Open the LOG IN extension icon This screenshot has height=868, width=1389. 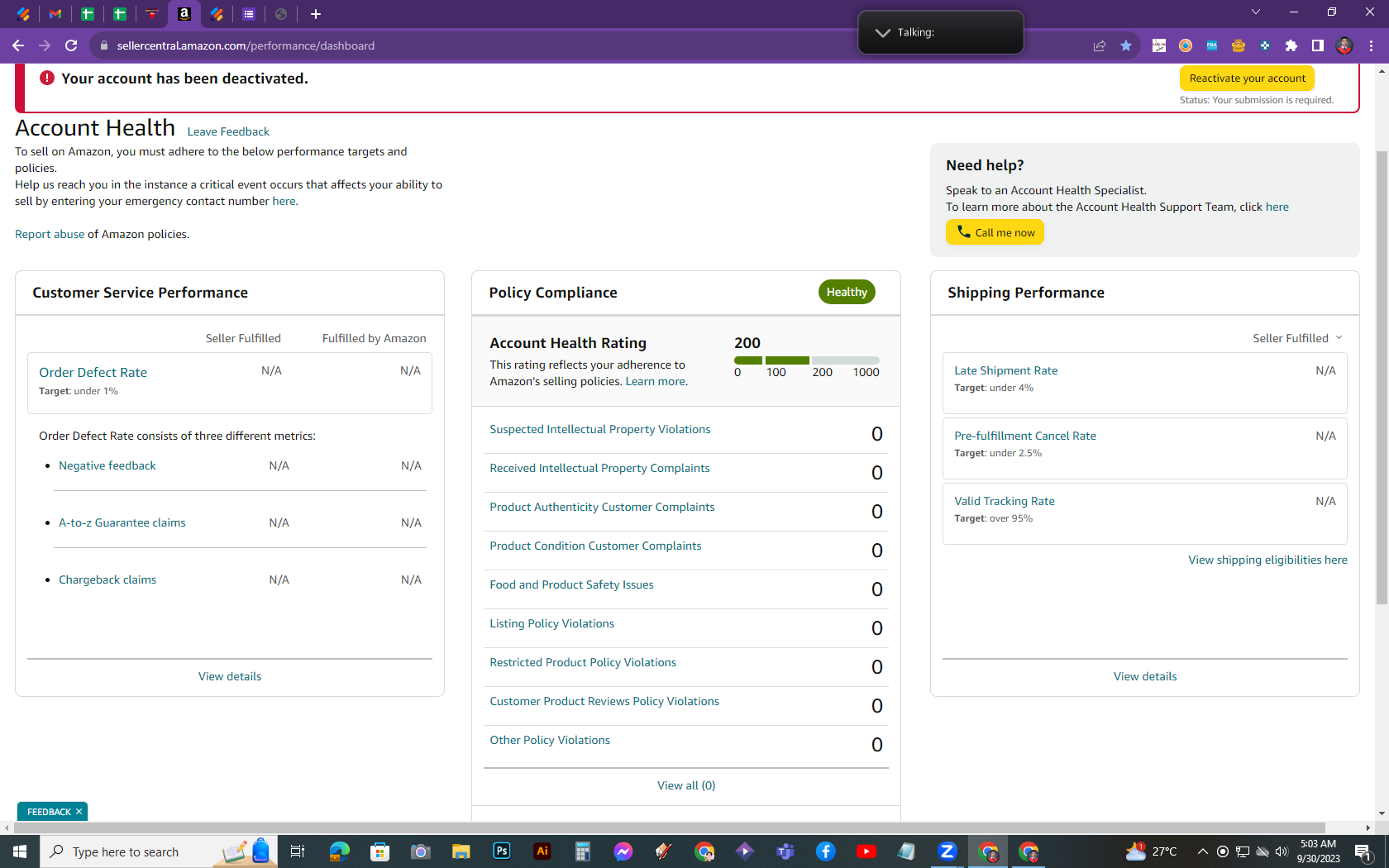click(x=1159, y=45)
